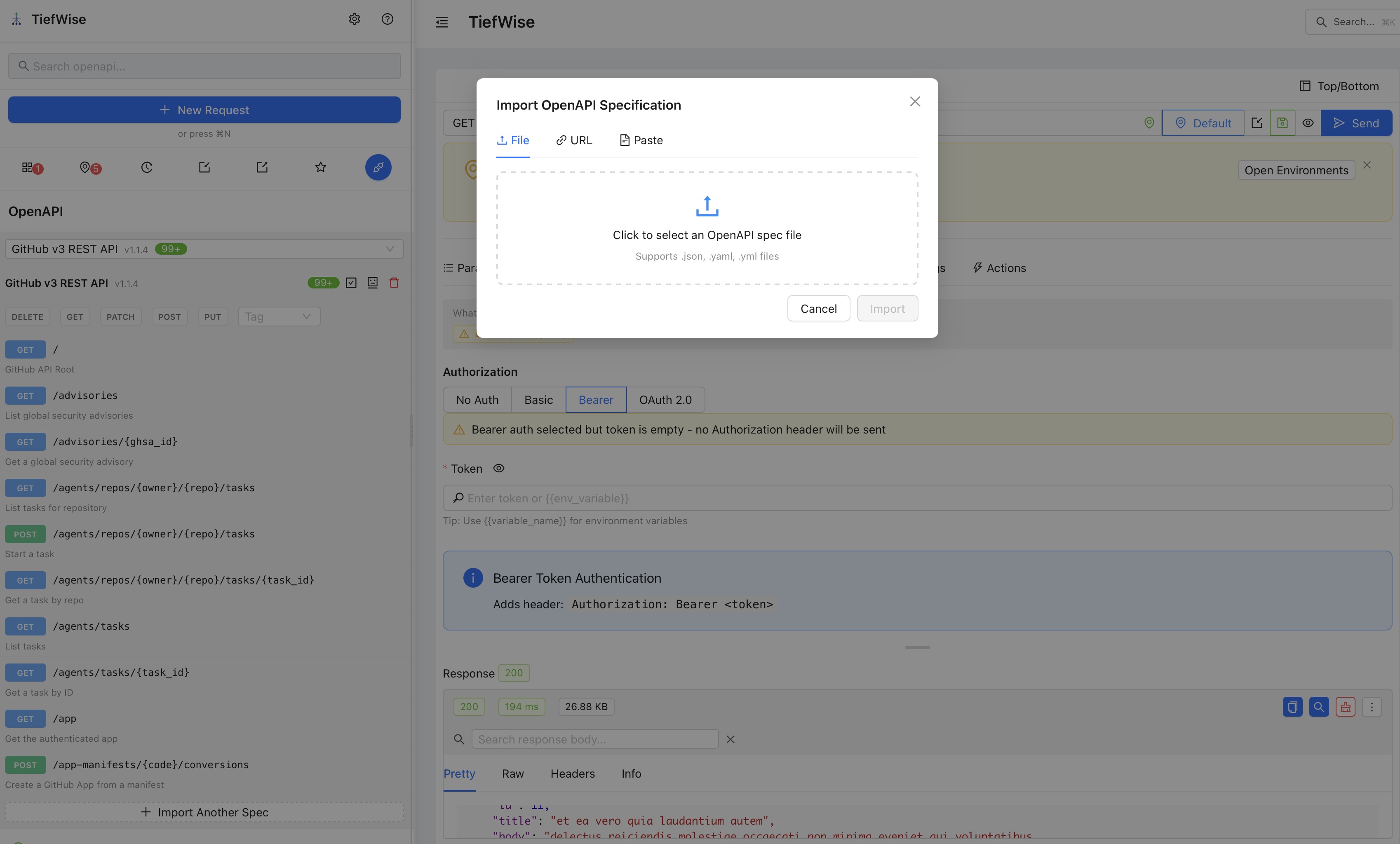Image resolution: width=1400 pixels, height=844 pixels.
Task: Copy response with blue copy icon
Action: pyautogui.click(x=1292, y=706)
